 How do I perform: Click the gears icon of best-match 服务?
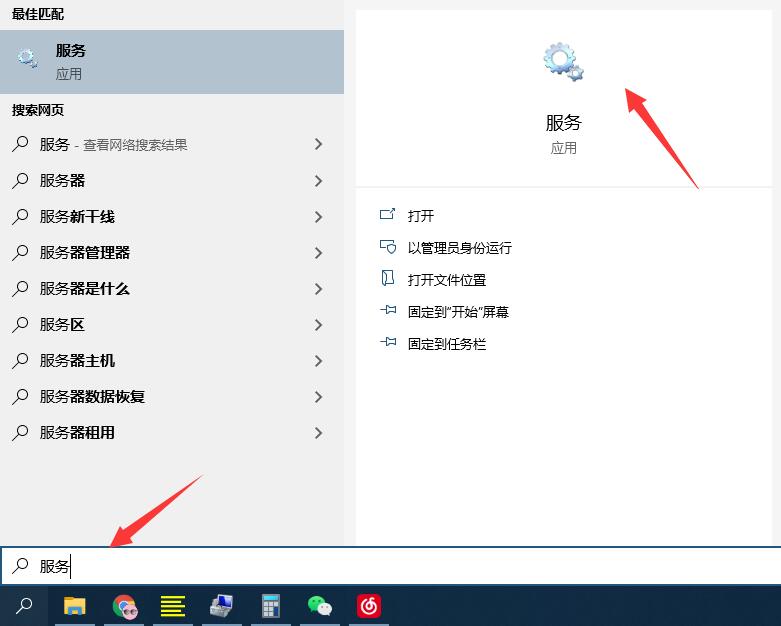27,59
